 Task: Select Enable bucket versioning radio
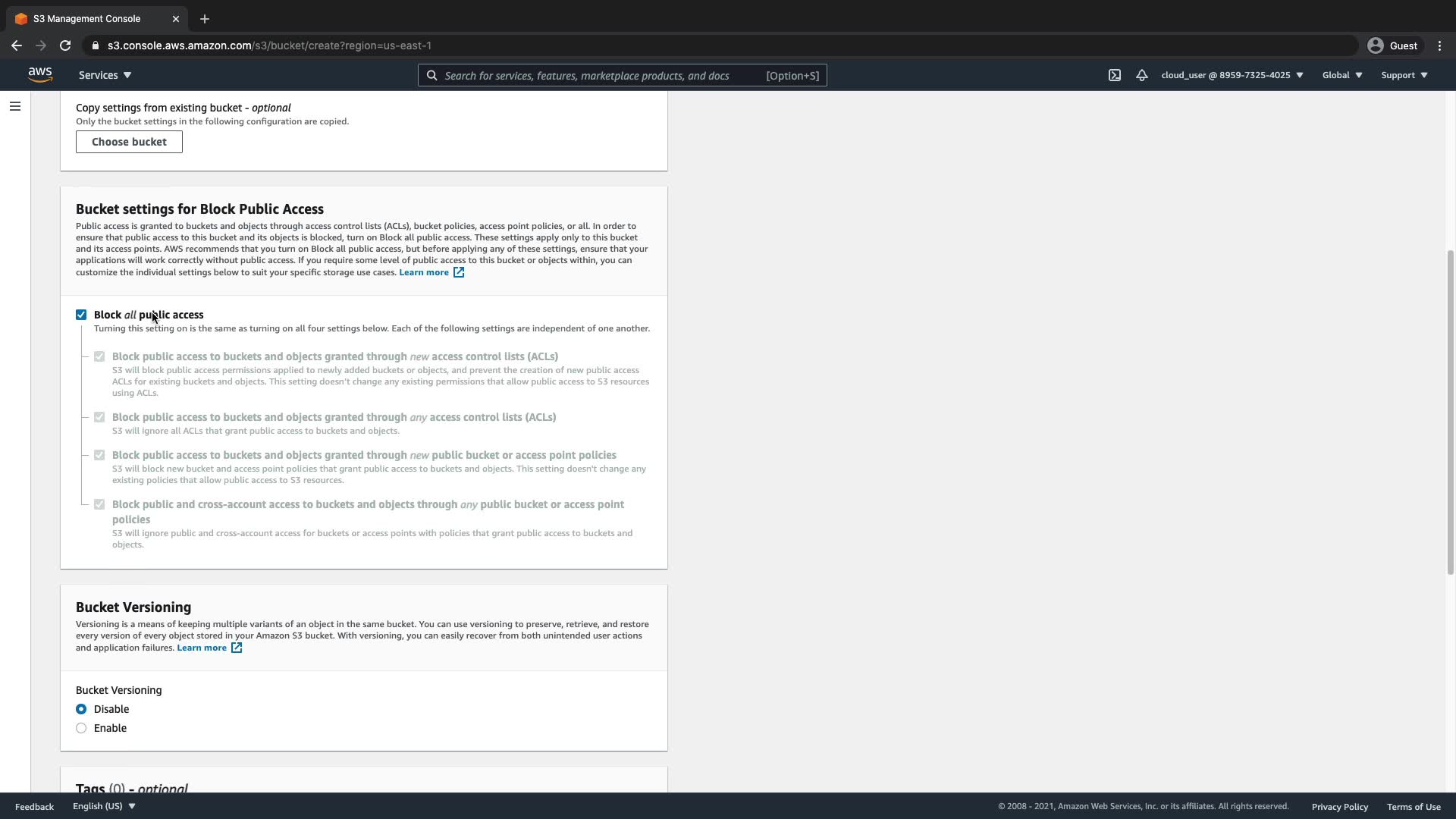(x=81, y=728)
